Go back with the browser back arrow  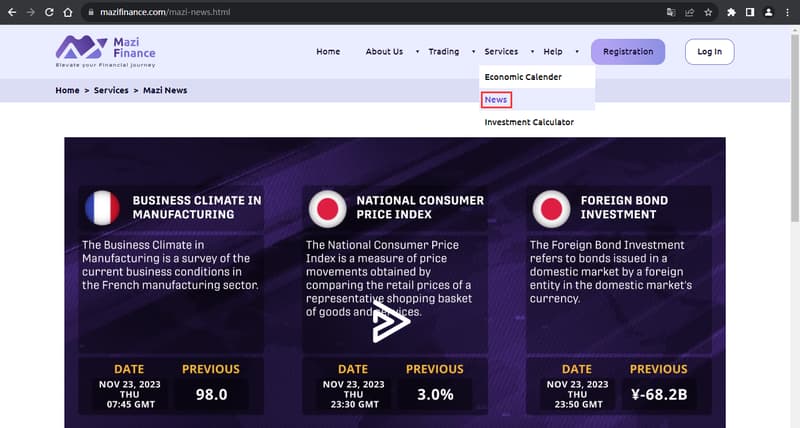[12, 12]
